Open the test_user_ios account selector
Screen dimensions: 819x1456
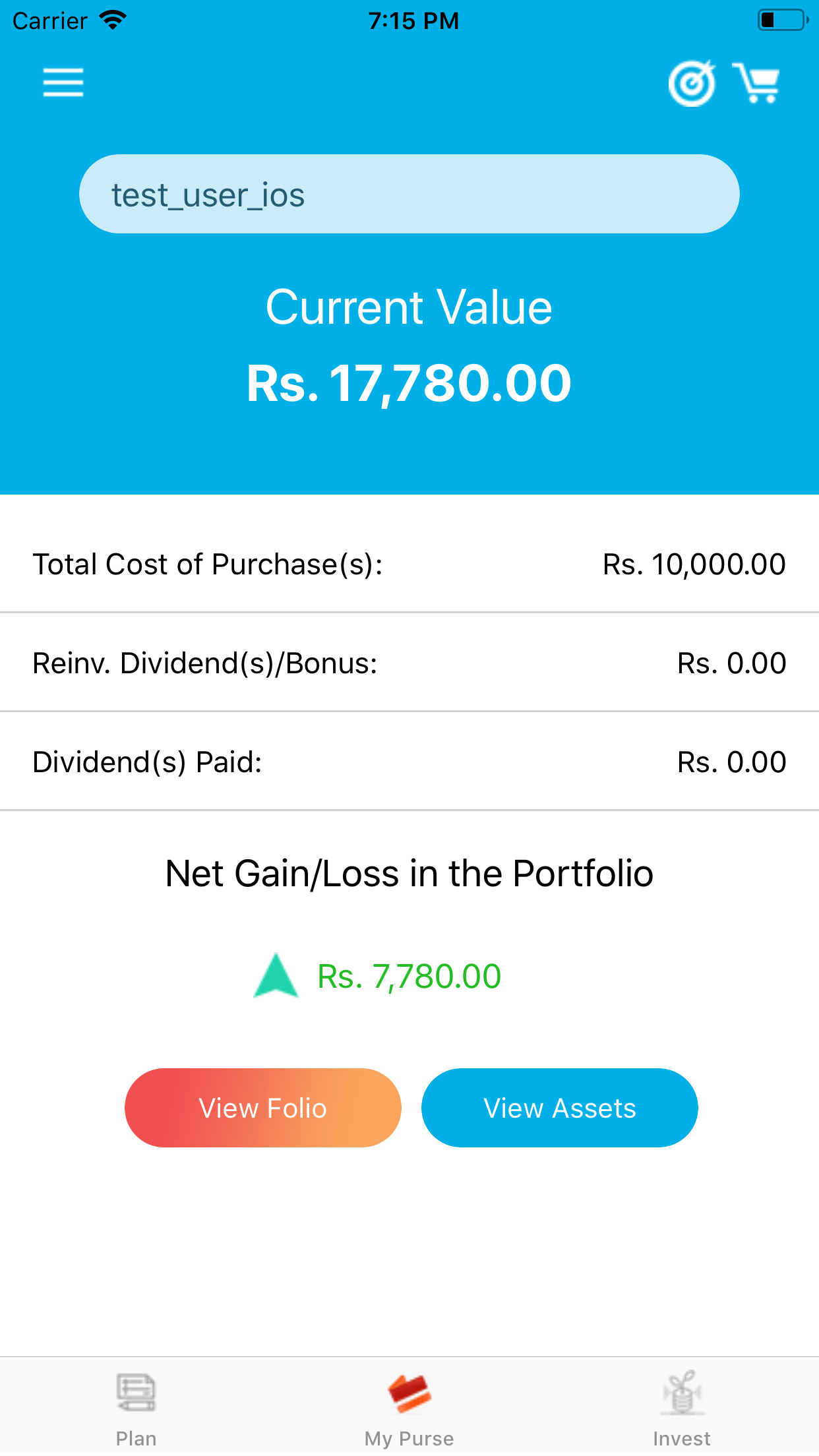[x=409, y=195]
